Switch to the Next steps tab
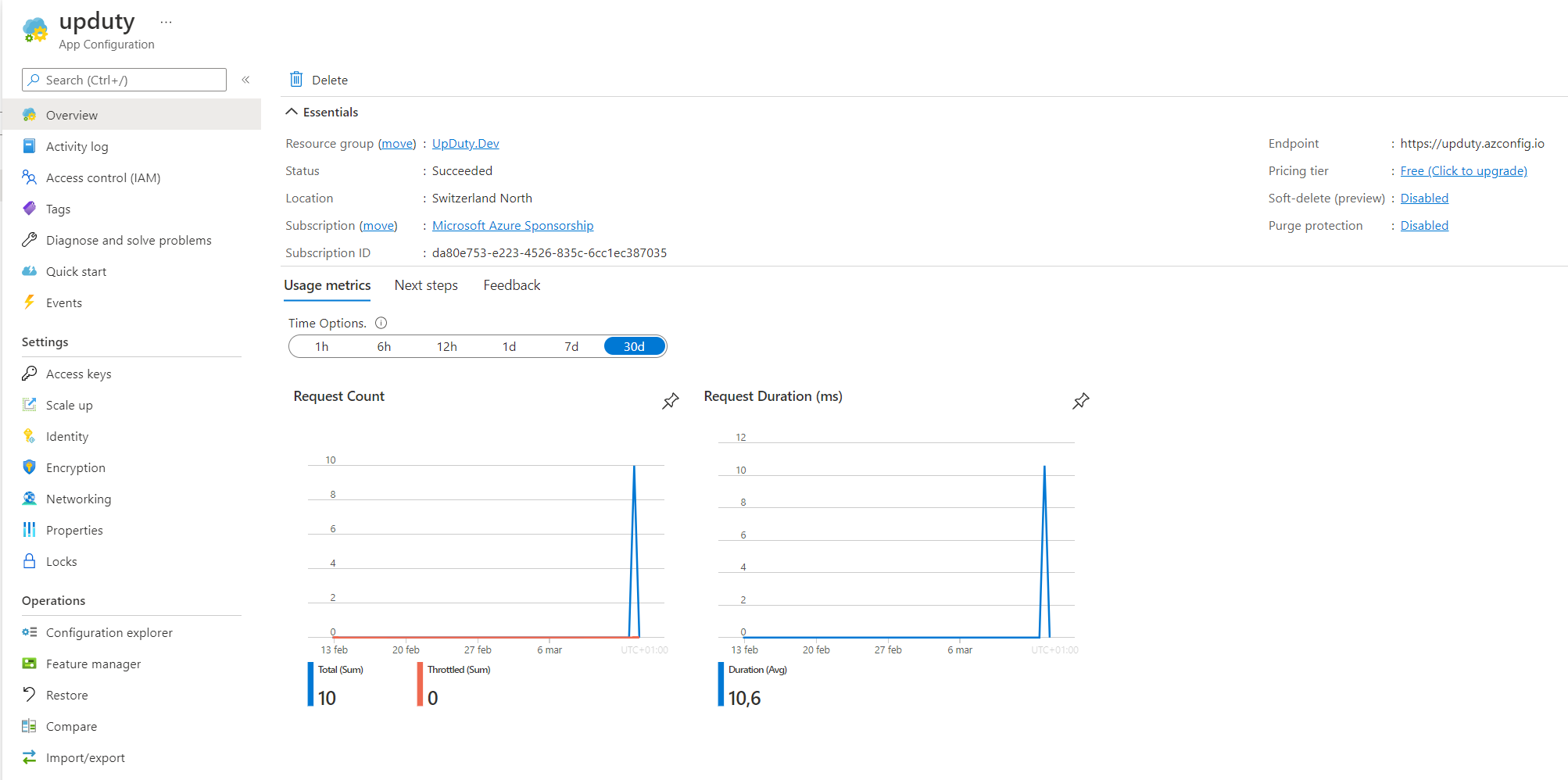Viewport: 1568px width, 780px height. (x=426, y=285)
